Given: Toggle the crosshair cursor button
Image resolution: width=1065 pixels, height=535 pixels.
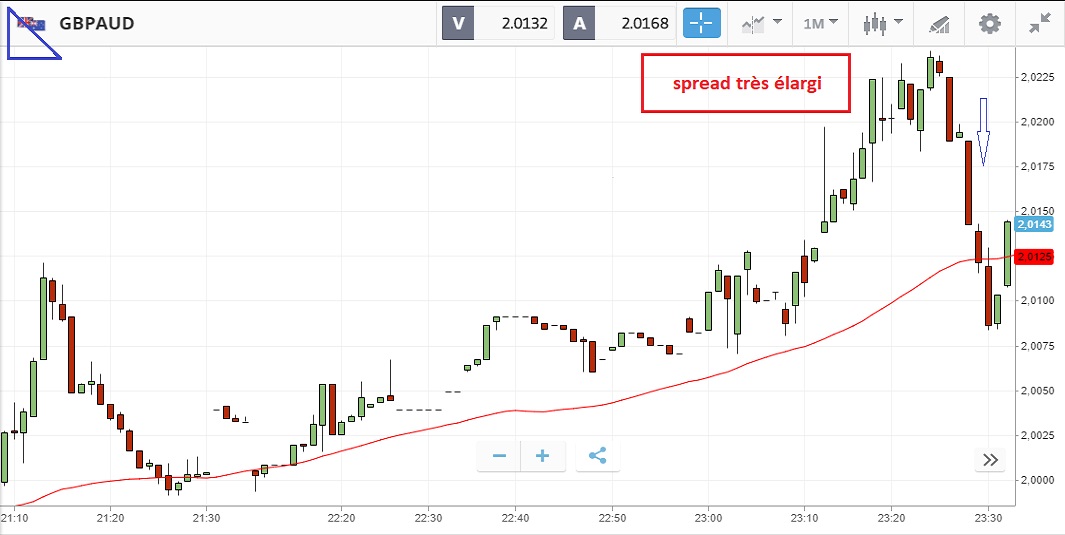Looking at the screenshot, I should click(702, 23).
